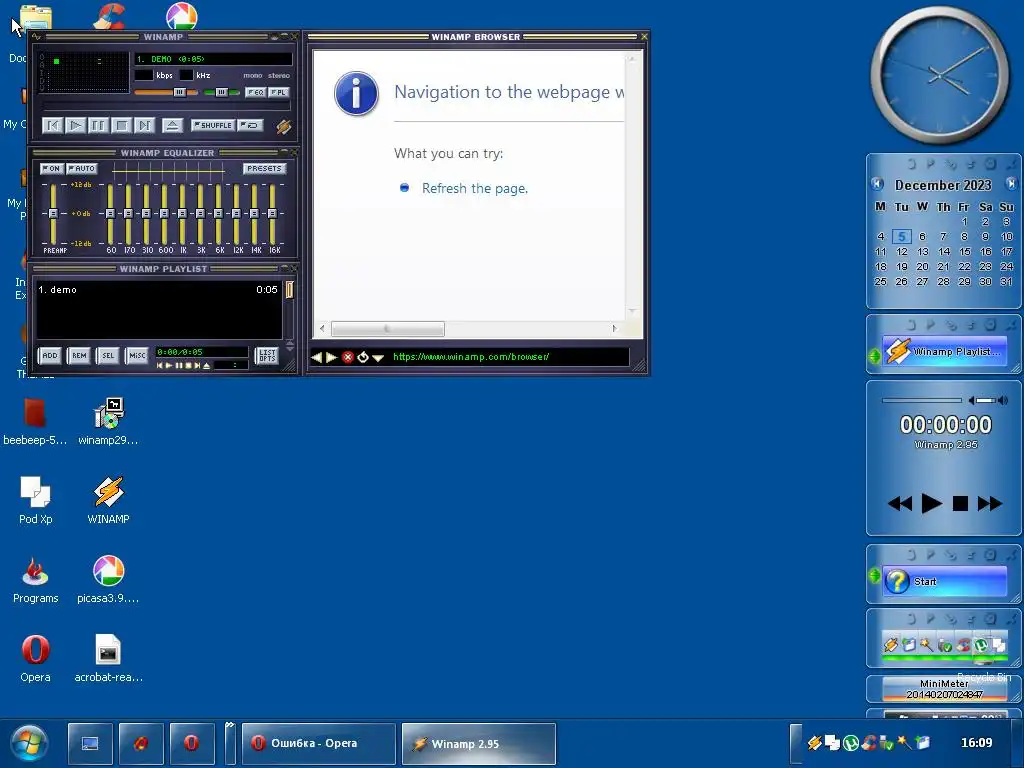Open the WINAMP desktop shortcut
Screen dimensions: 1024x768
pos(108,500)
